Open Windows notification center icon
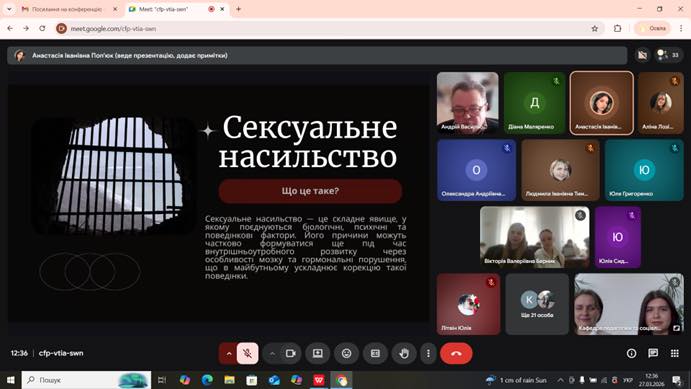 pyautogui.click(x=676, y=380)
